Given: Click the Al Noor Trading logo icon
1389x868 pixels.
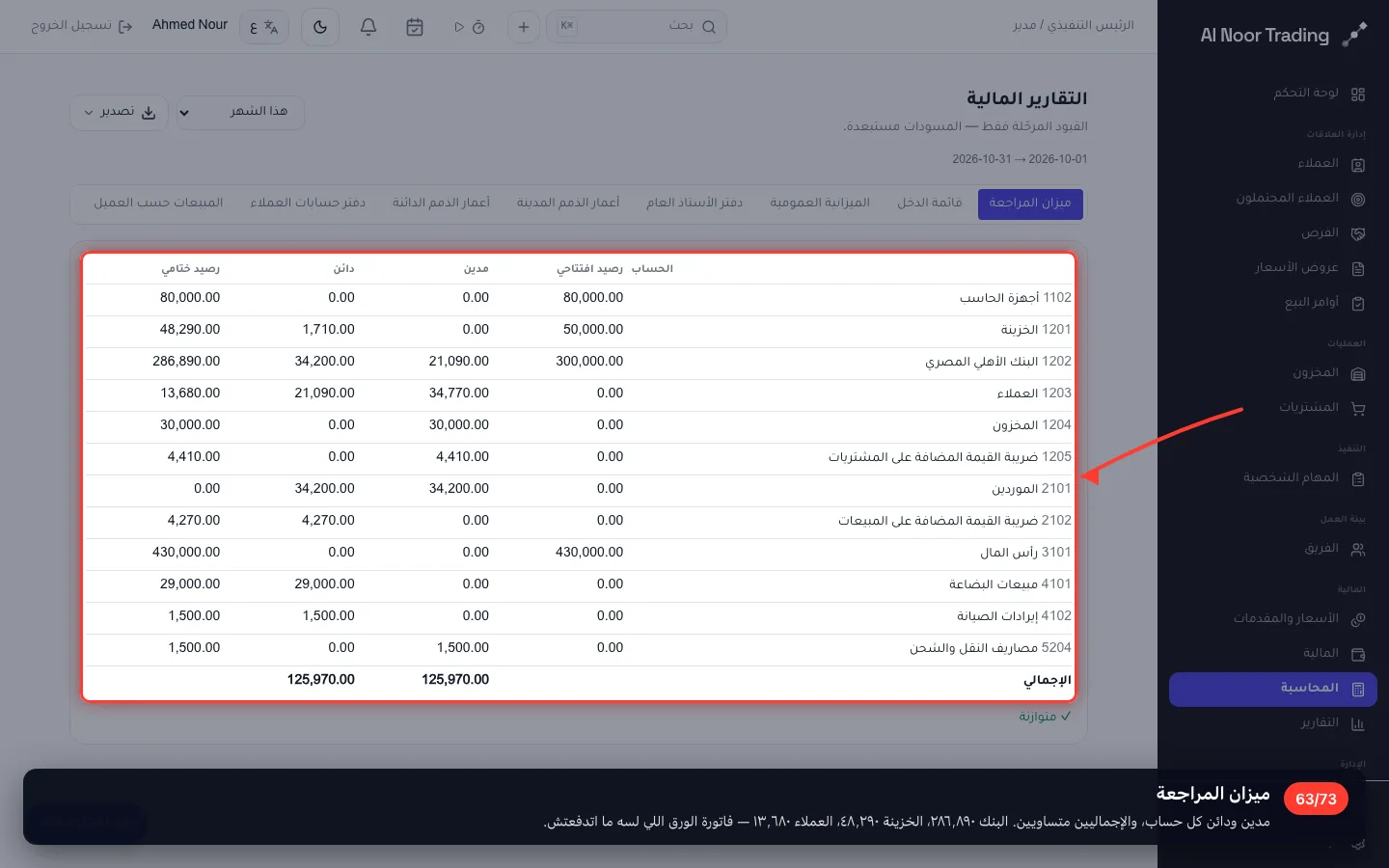Looking at the screenshot, I should pos(1355,34).
